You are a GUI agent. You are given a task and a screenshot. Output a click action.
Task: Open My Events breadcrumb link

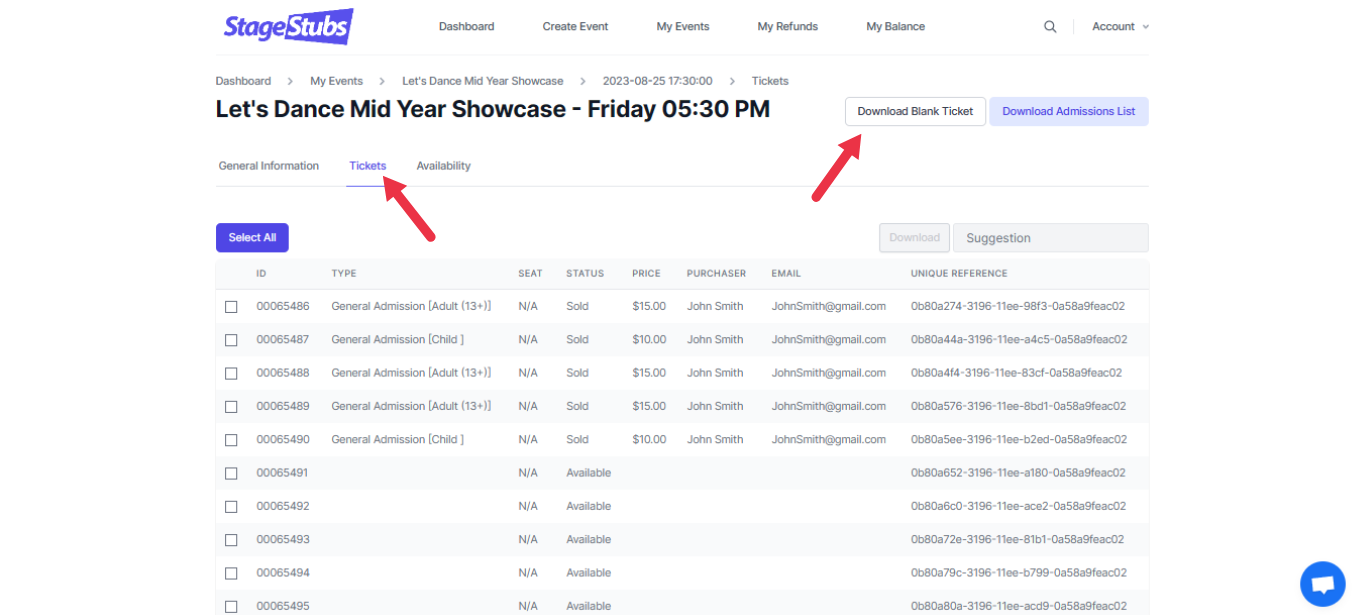tap(336, 81)
